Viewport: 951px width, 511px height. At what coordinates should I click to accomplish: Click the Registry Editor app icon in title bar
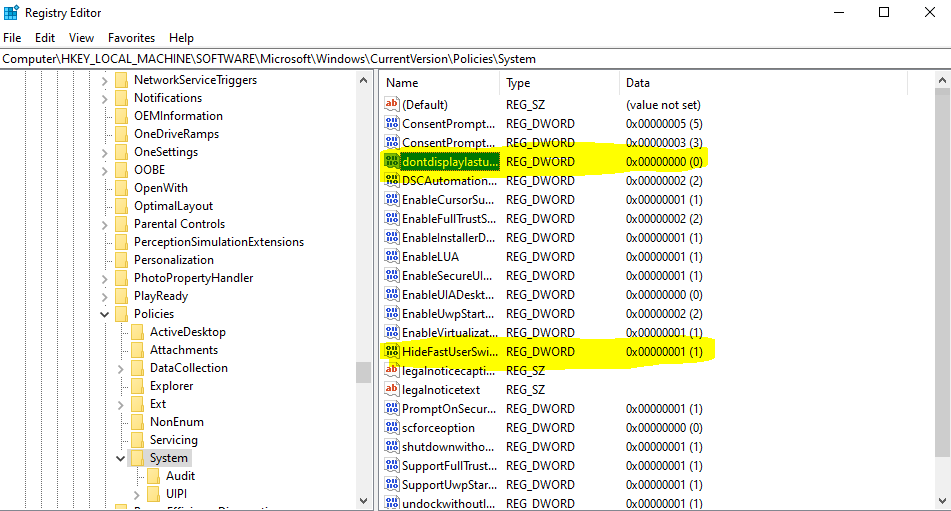[11, 13]
